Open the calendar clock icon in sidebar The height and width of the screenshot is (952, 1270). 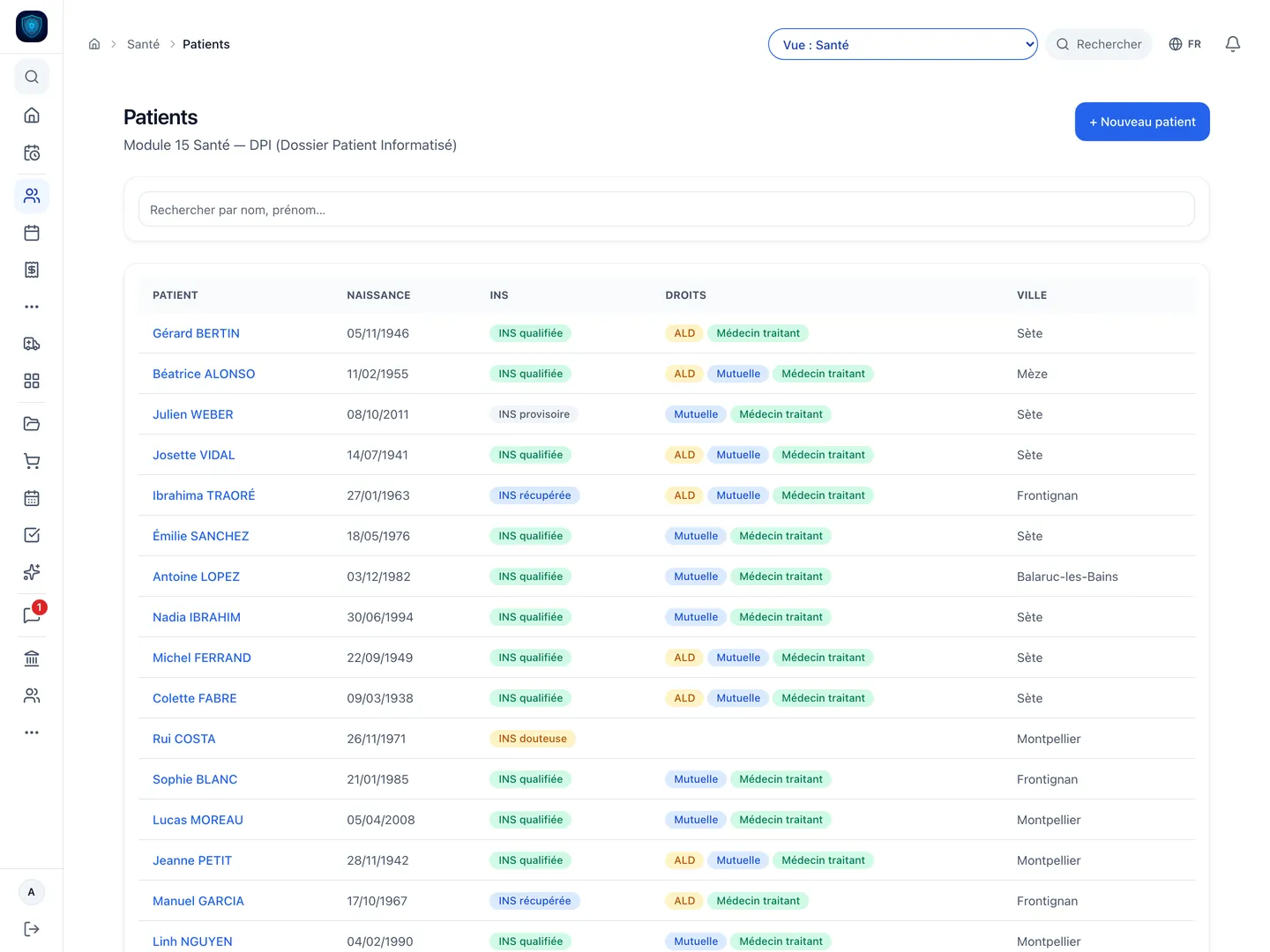coord(32,152)
